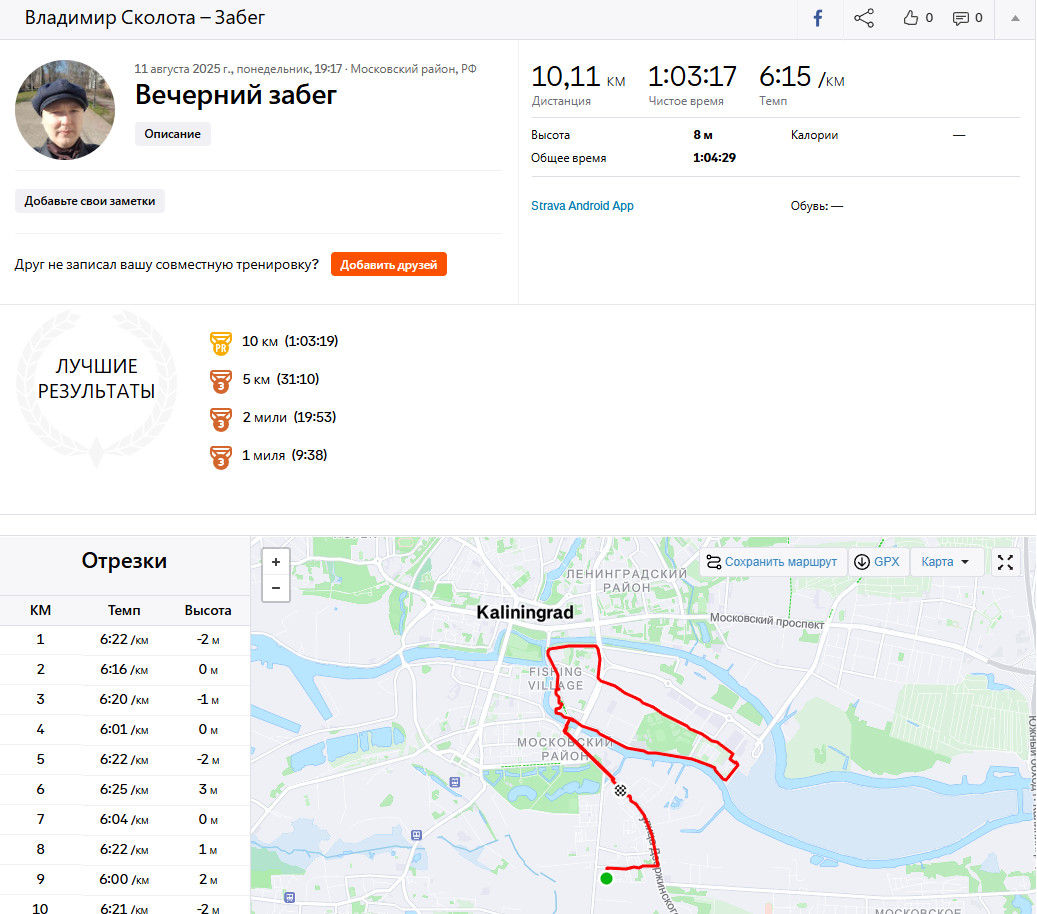Click the Добавить друзей button
Viewport: 1037px width, 914px height.
pyautogui.click(x=389, y=265)
